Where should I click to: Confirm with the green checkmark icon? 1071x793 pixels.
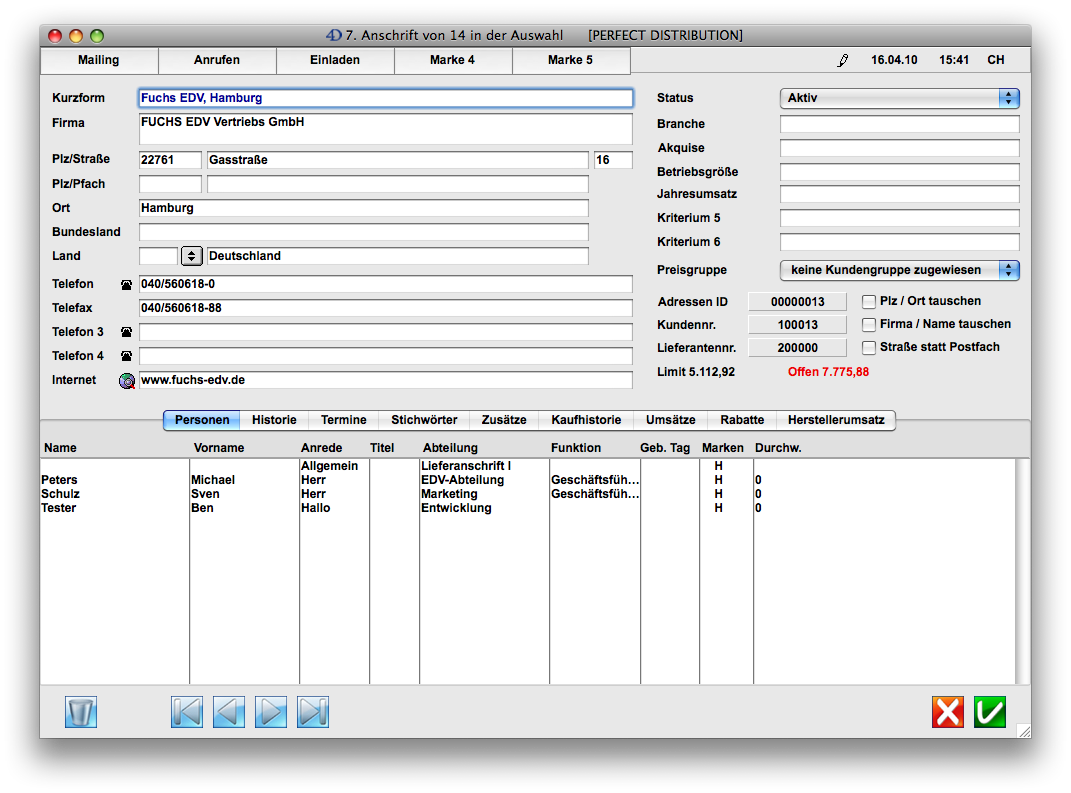click(x=990, y=712)
